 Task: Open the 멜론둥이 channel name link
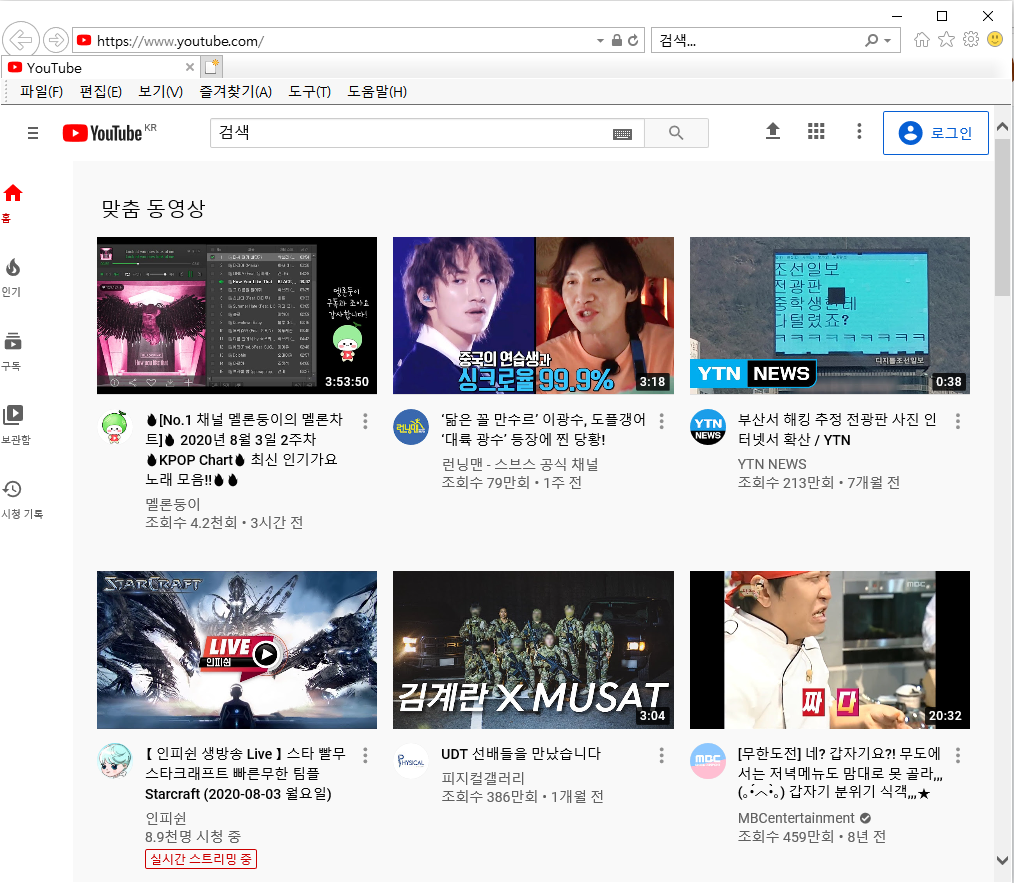pyautogui.click(x=173, y=504)
